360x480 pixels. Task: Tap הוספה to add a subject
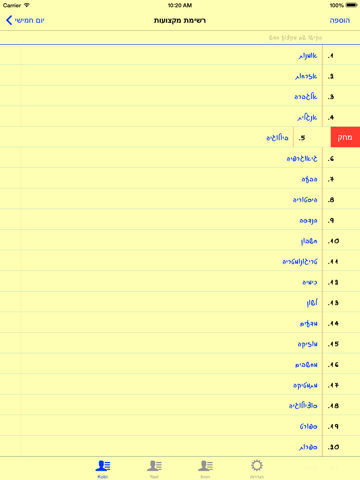click(x=340, y=20)
